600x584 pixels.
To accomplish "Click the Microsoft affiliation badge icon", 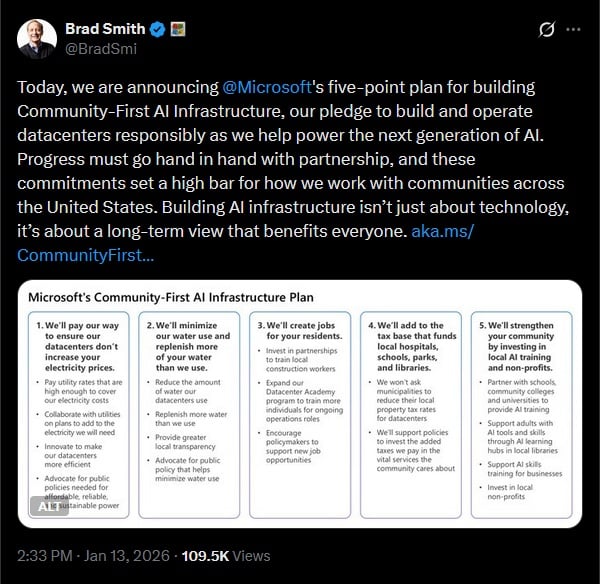I will (174, 28).
